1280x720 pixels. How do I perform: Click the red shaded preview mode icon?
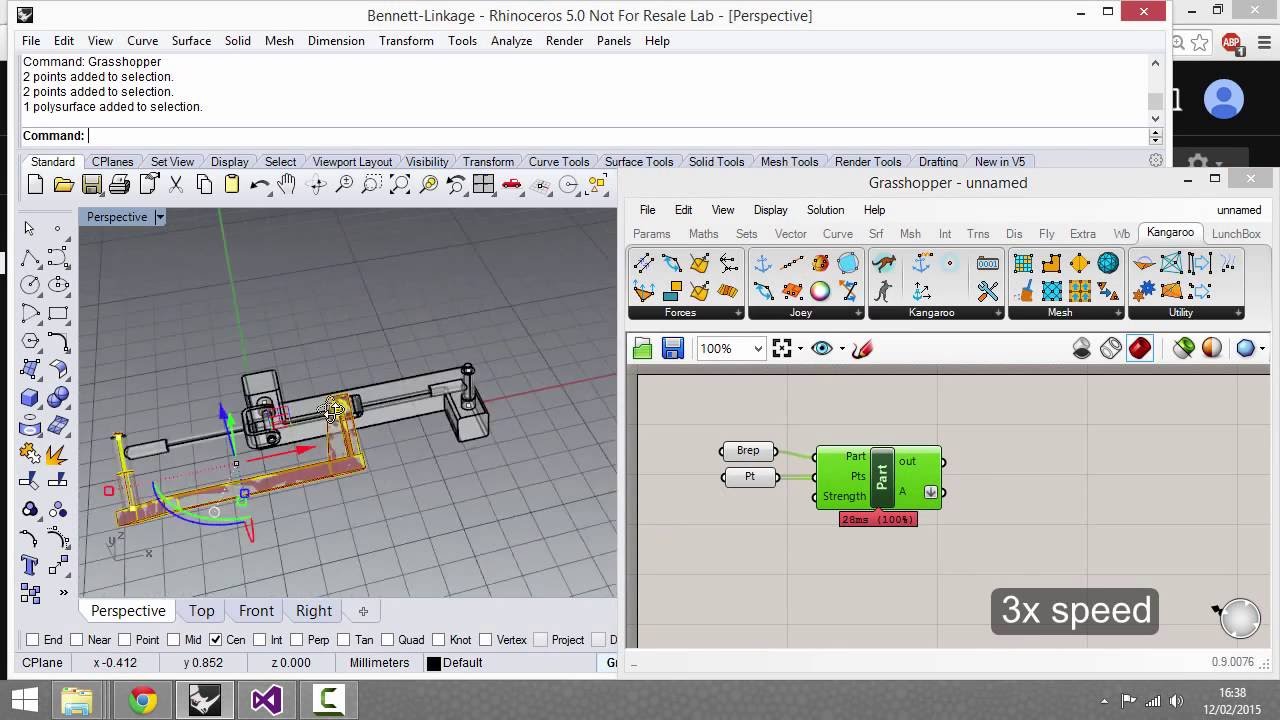(1140, 348)
